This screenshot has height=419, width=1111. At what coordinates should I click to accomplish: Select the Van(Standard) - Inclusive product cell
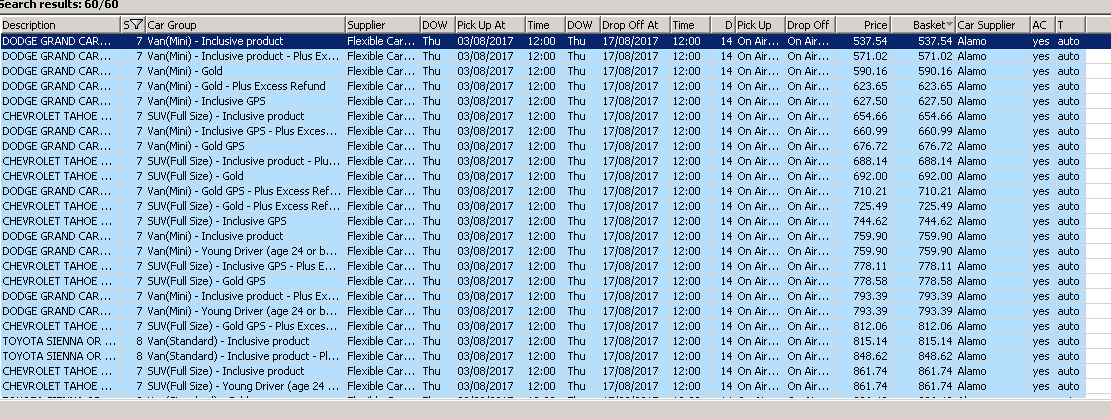coord(245,341)
